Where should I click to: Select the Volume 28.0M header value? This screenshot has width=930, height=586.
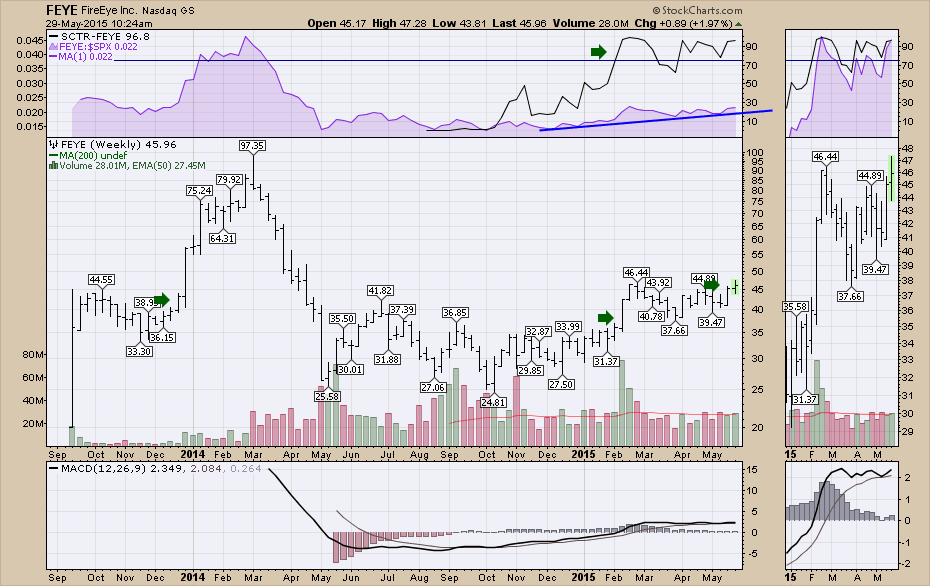click(590, 23)
